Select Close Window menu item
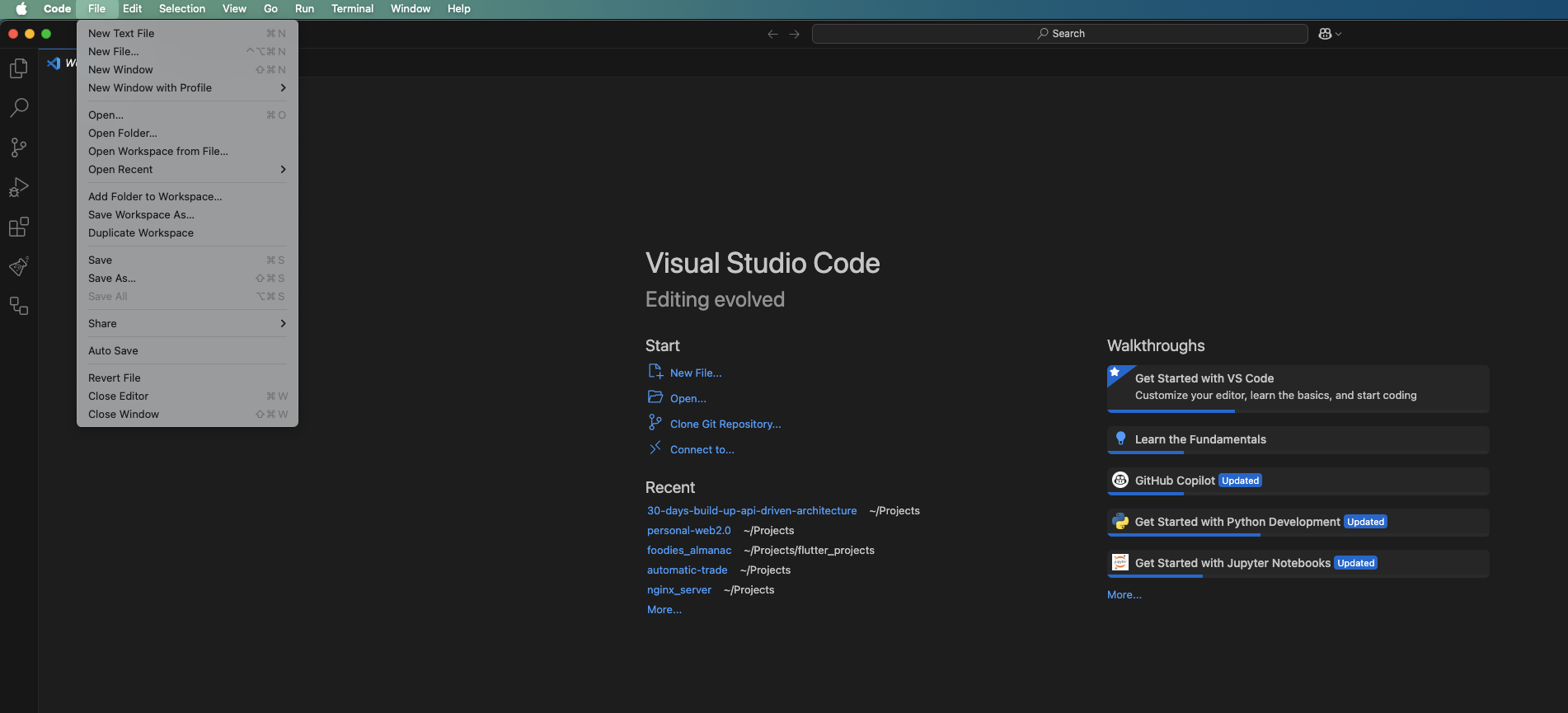This screenshot has height=713, width=1568. point(187,414)
